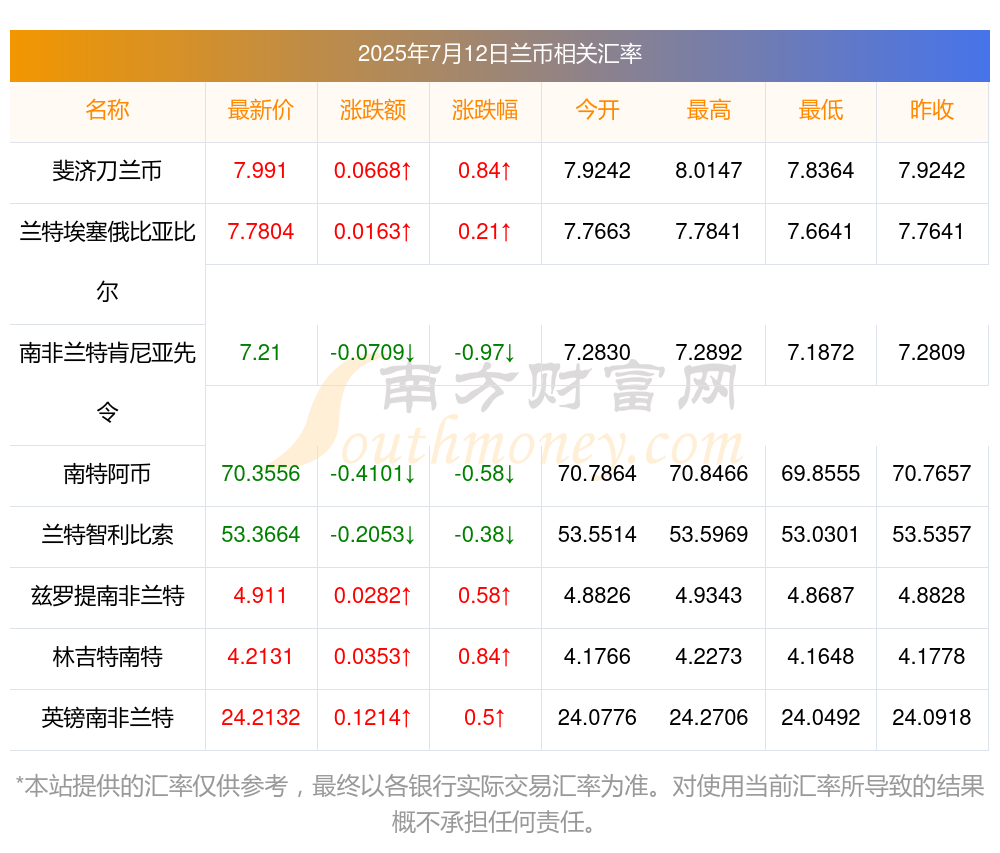Viewport: 1000px width, 853px height.
Task: Click previous close 24.0918
Action: [932, 718]
